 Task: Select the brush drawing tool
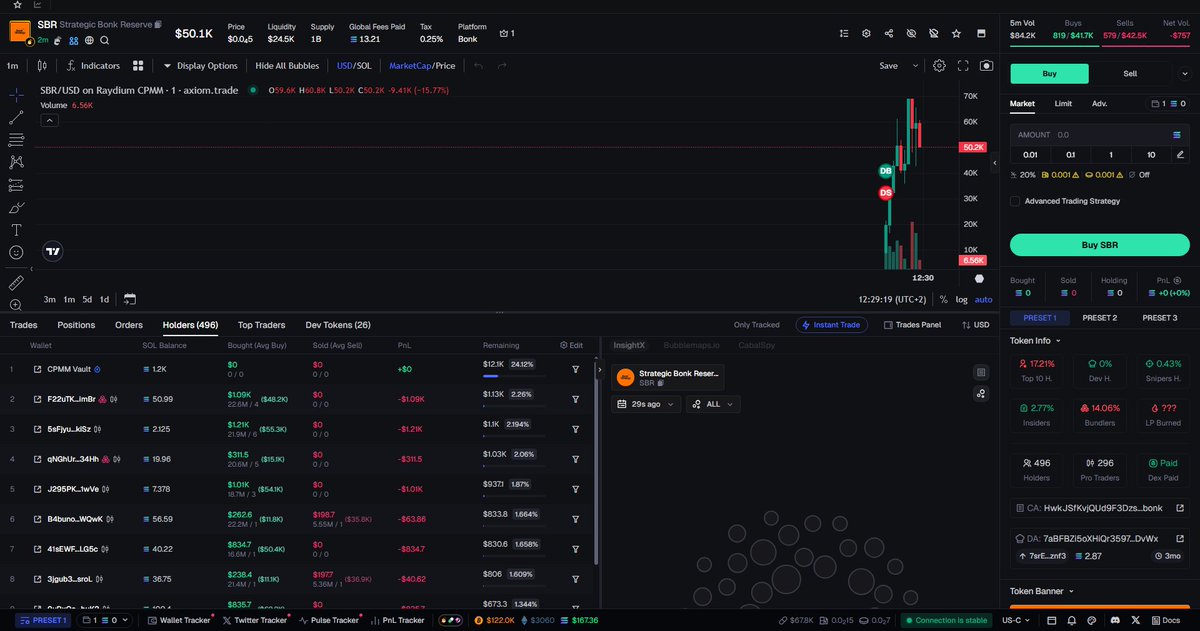click(x=17, y=208)
